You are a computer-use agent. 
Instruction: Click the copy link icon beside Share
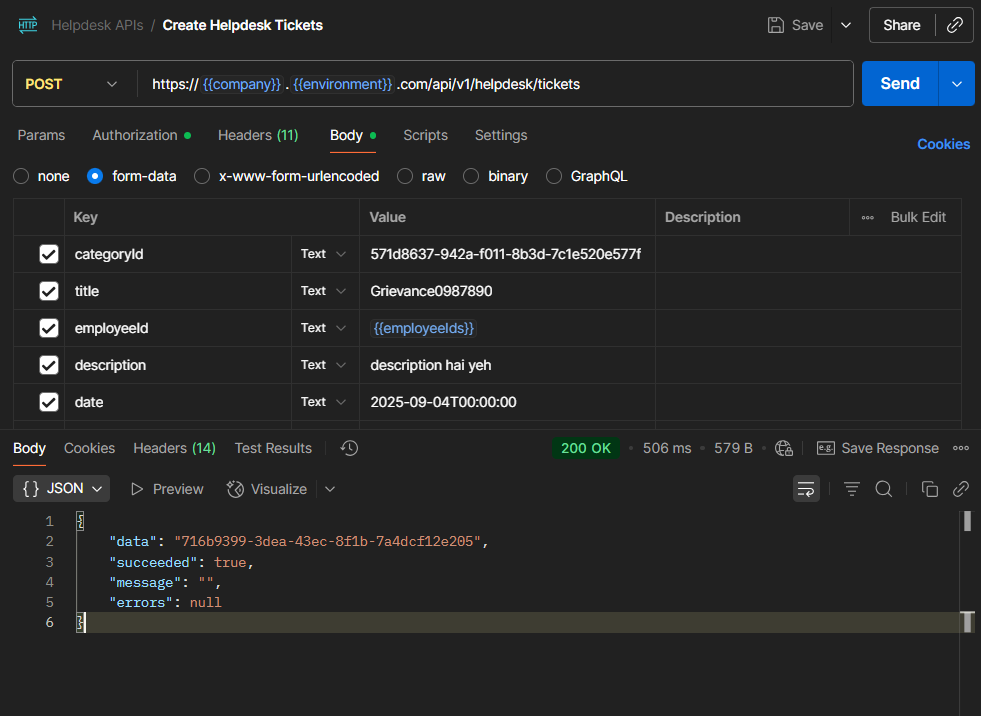tap(954, 25)
